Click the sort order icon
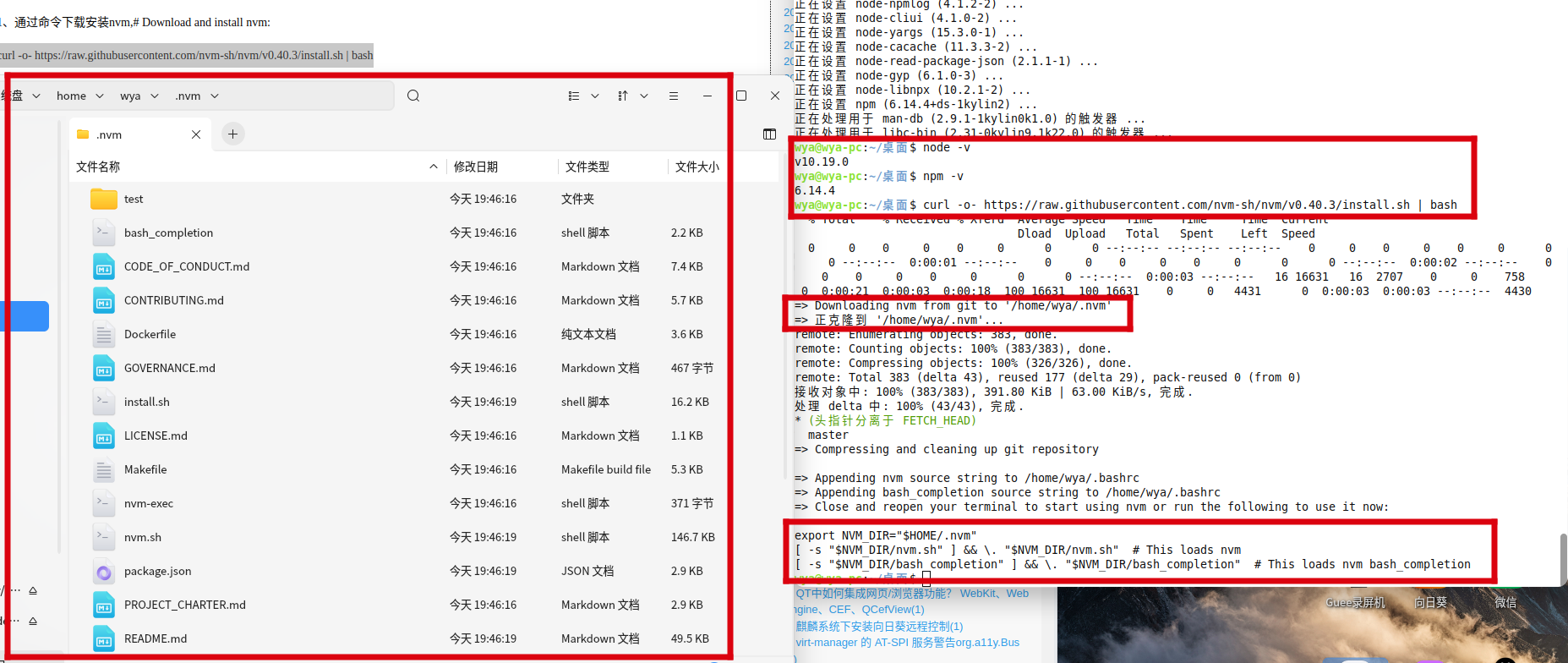Viewport: 1568px width, 663px height. [623, 96]
